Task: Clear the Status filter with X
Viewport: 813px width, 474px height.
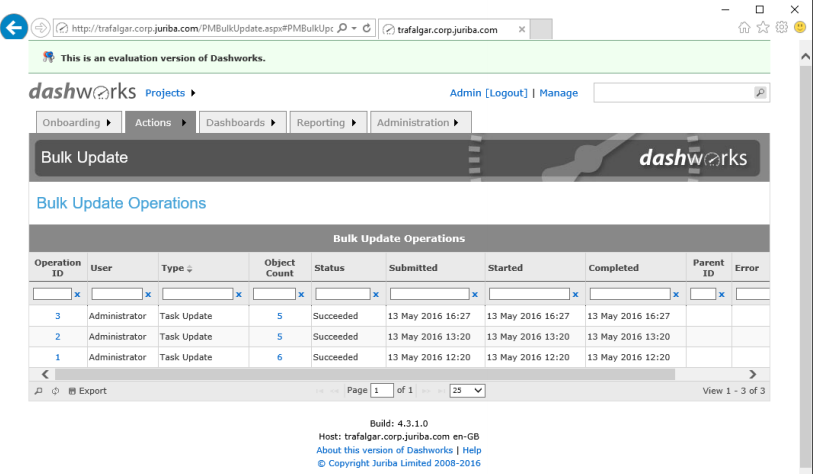Action: 375,295
